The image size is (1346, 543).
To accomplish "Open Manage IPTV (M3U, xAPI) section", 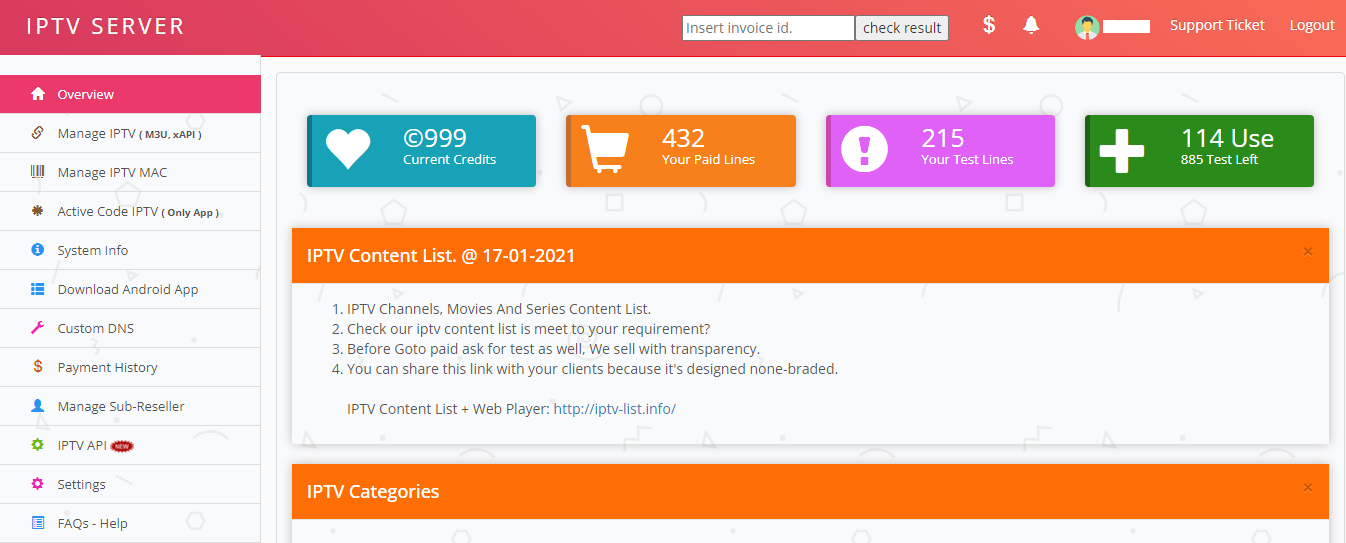I will [130, 133].
